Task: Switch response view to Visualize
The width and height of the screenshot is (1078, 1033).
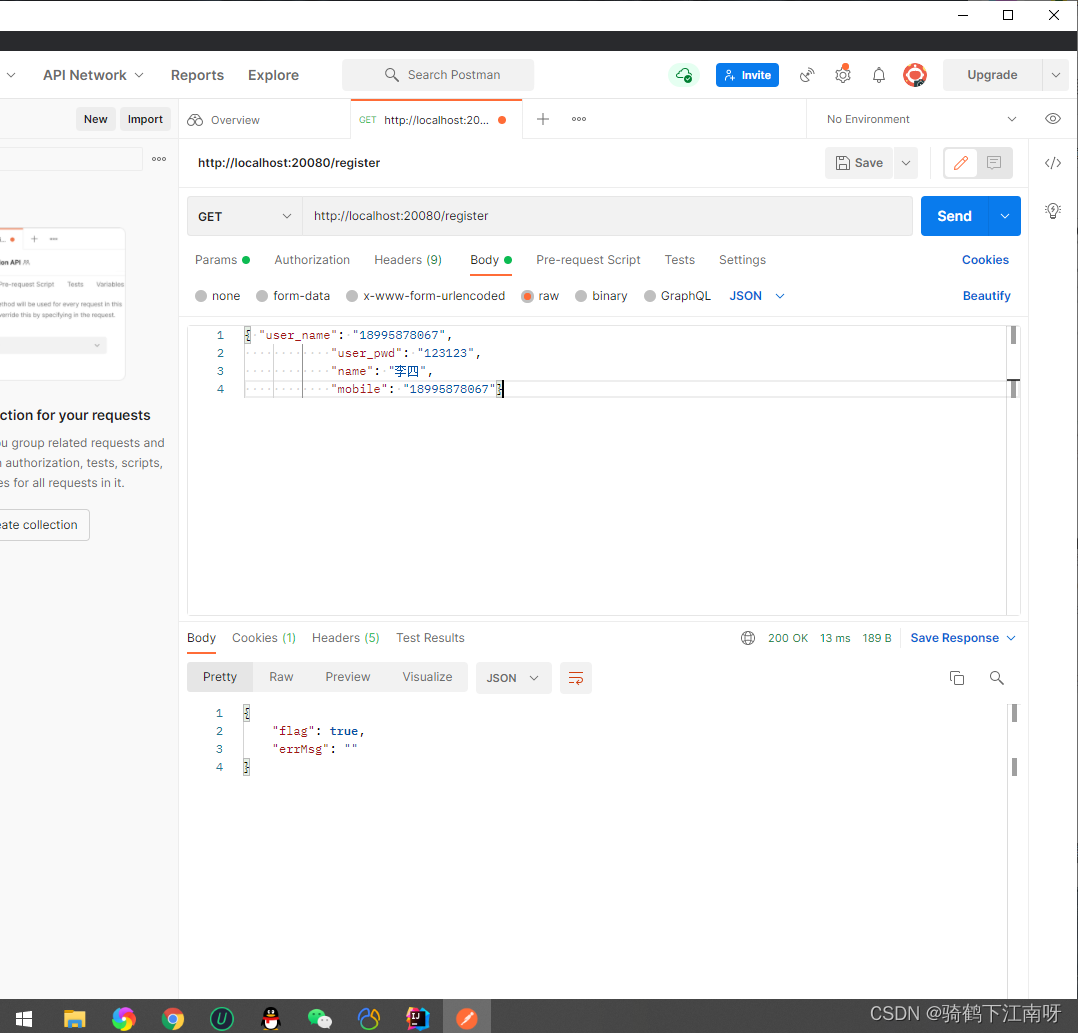Action: (427, 677)
